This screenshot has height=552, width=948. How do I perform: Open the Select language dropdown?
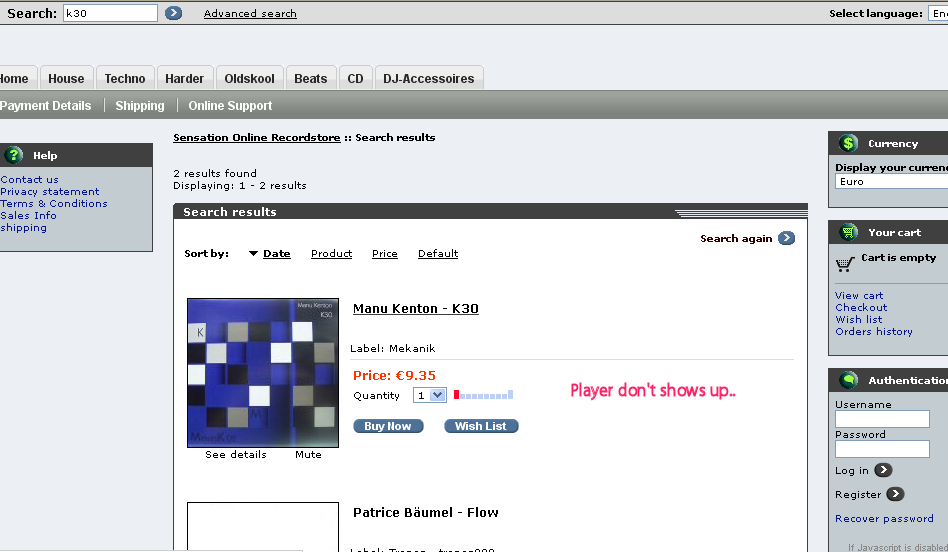(x=937, y=14)
